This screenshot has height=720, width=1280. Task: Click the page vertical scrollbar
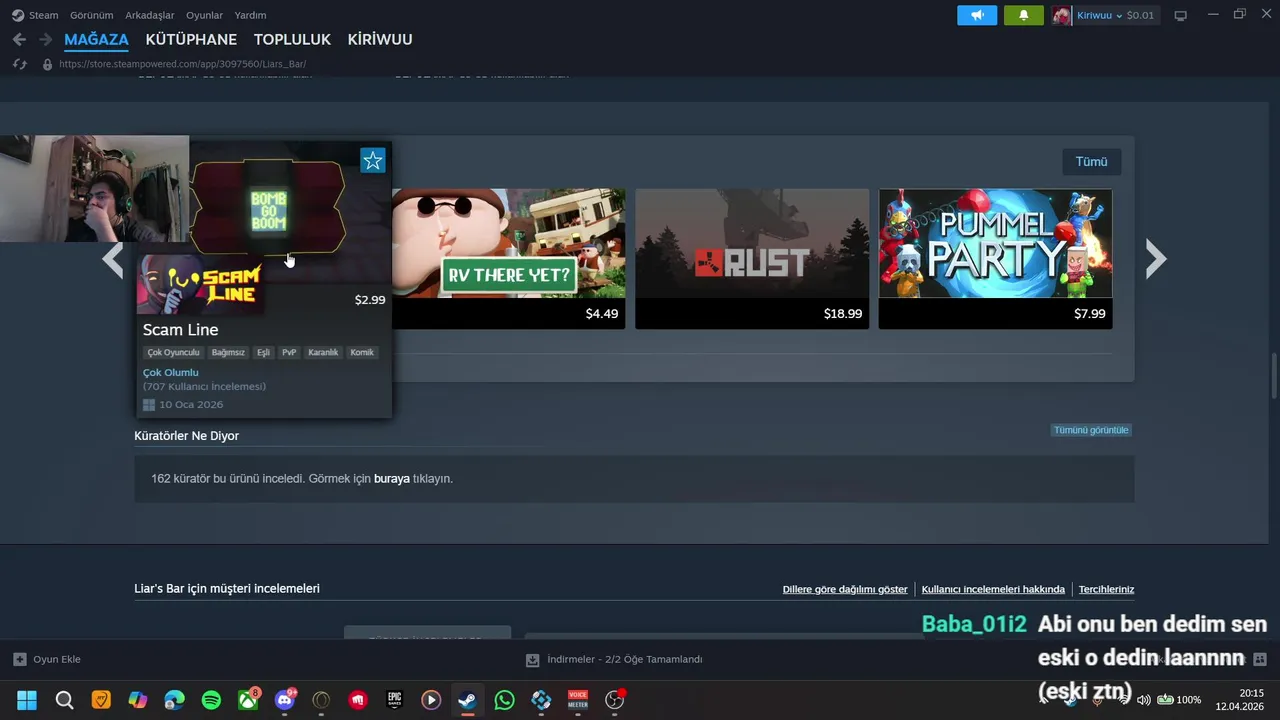click(x=1274, y=375)
